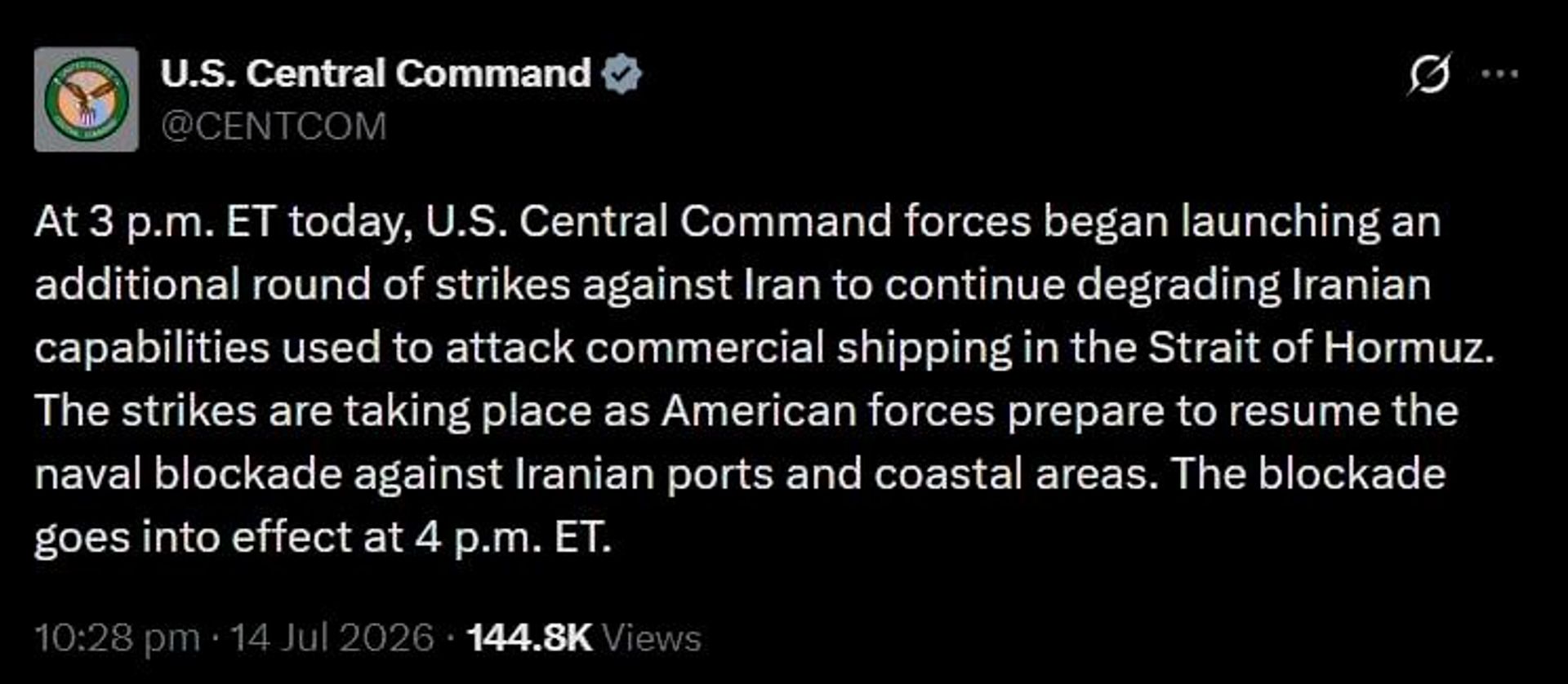Open the CENTCOM profile avatar

coord(87,100)
